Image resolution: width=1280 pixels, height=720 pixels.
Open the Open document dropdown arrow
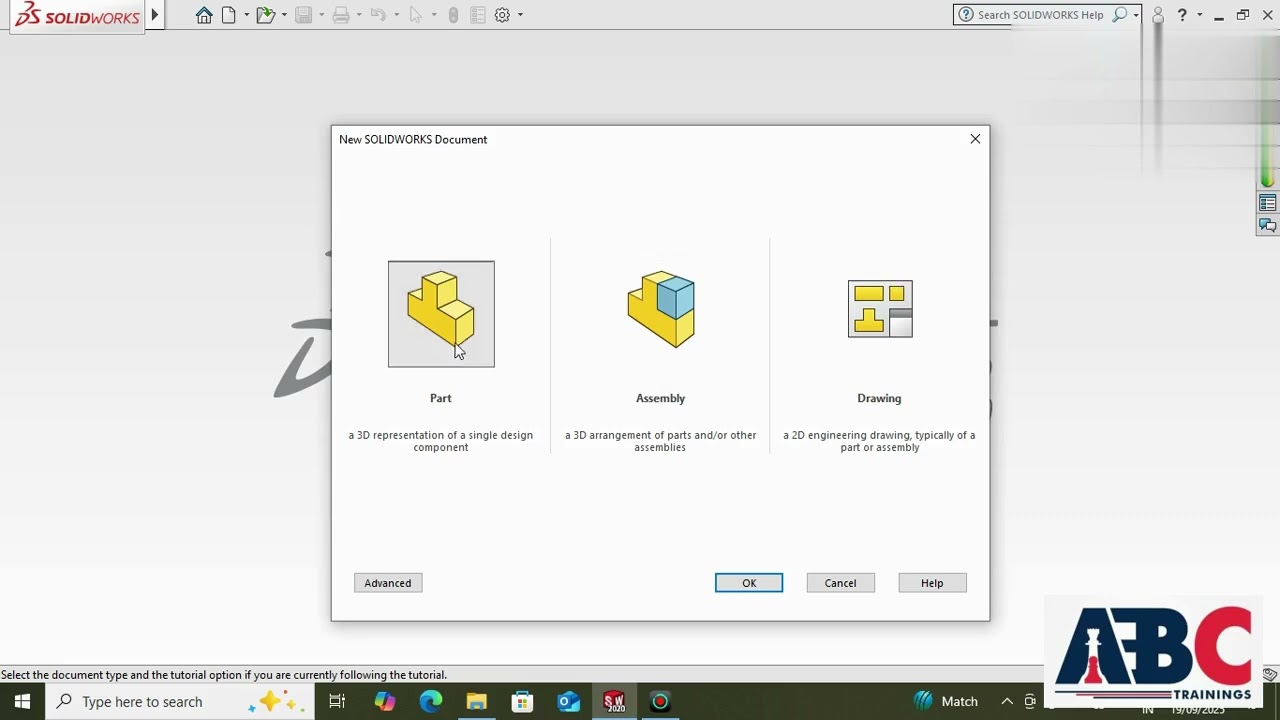[284, 15]
